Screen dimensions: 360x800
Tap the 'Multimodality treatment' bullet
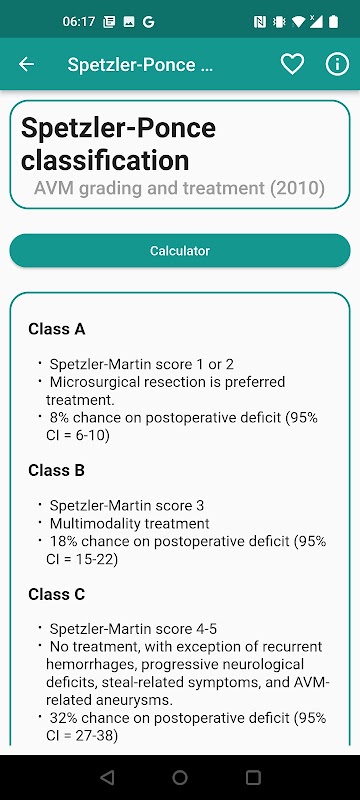(130, 523)
